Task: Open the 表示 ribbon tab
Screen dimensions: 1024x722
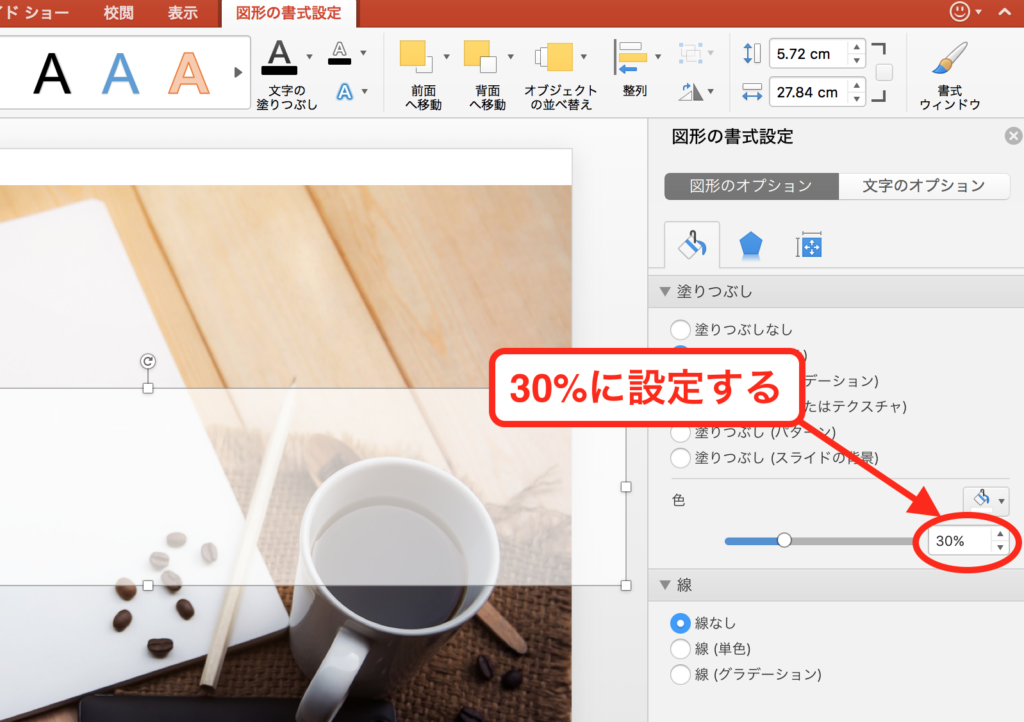Action: click(184, 14)
